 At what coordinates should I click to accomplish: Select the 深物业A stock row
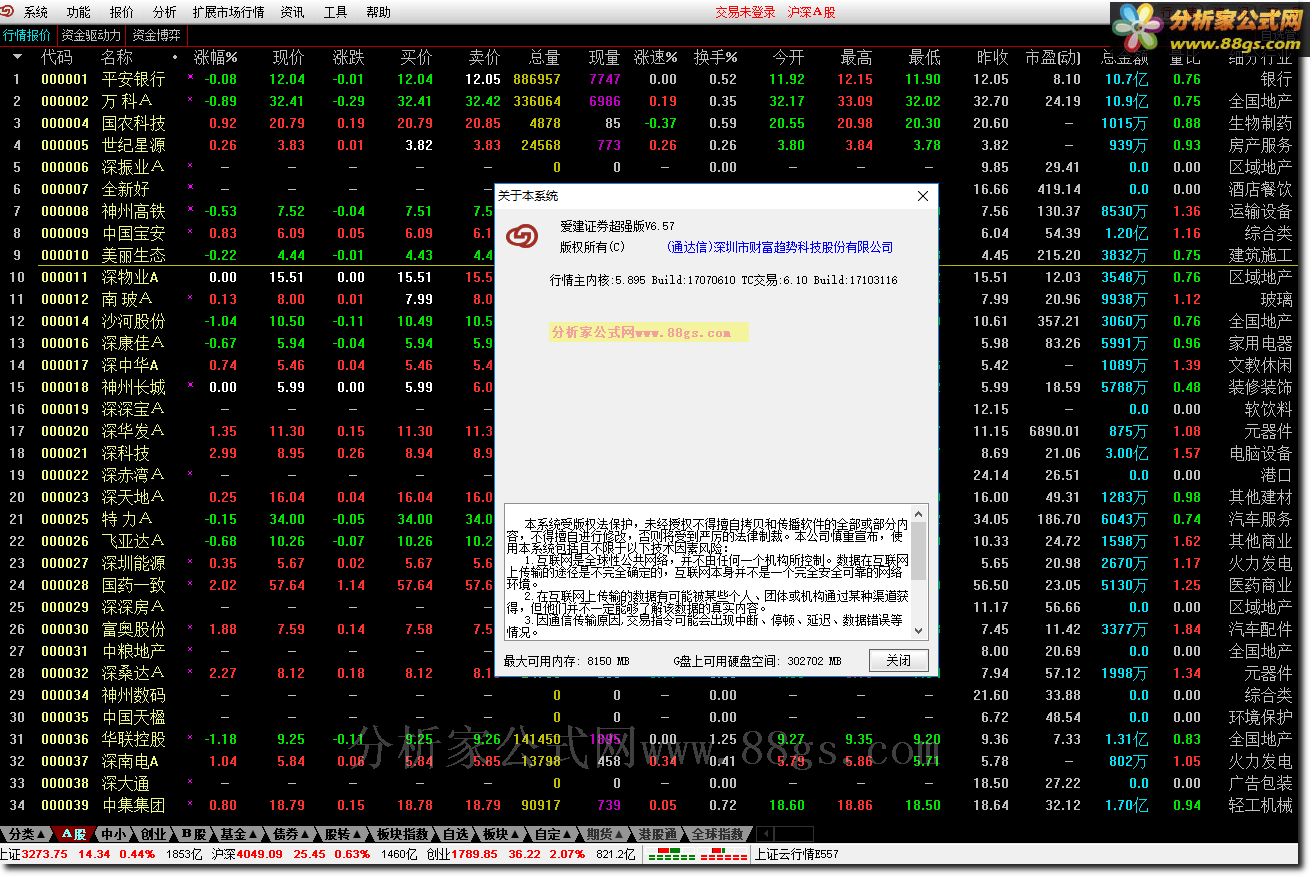click(x=656, y=277)
